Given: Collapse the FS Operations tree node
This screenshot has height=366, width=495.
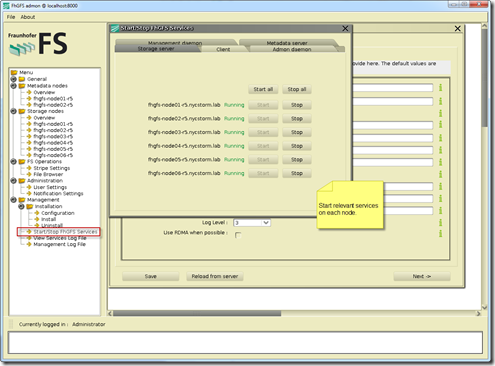Looking at the screenshot, I should [14, 161].
